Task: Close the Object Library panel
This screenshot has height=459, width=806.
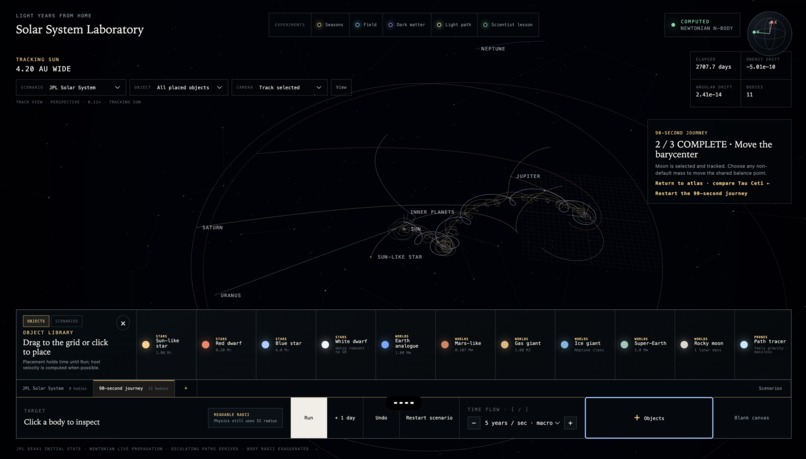Action: coord(123,323)
